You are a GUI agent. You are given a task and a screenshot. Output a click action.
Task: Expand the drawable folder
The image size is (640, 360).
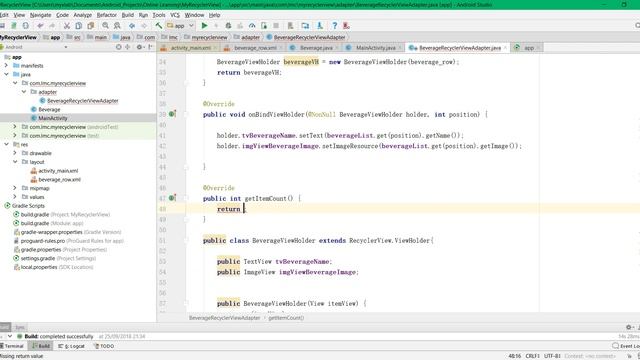tap(15, 153)
